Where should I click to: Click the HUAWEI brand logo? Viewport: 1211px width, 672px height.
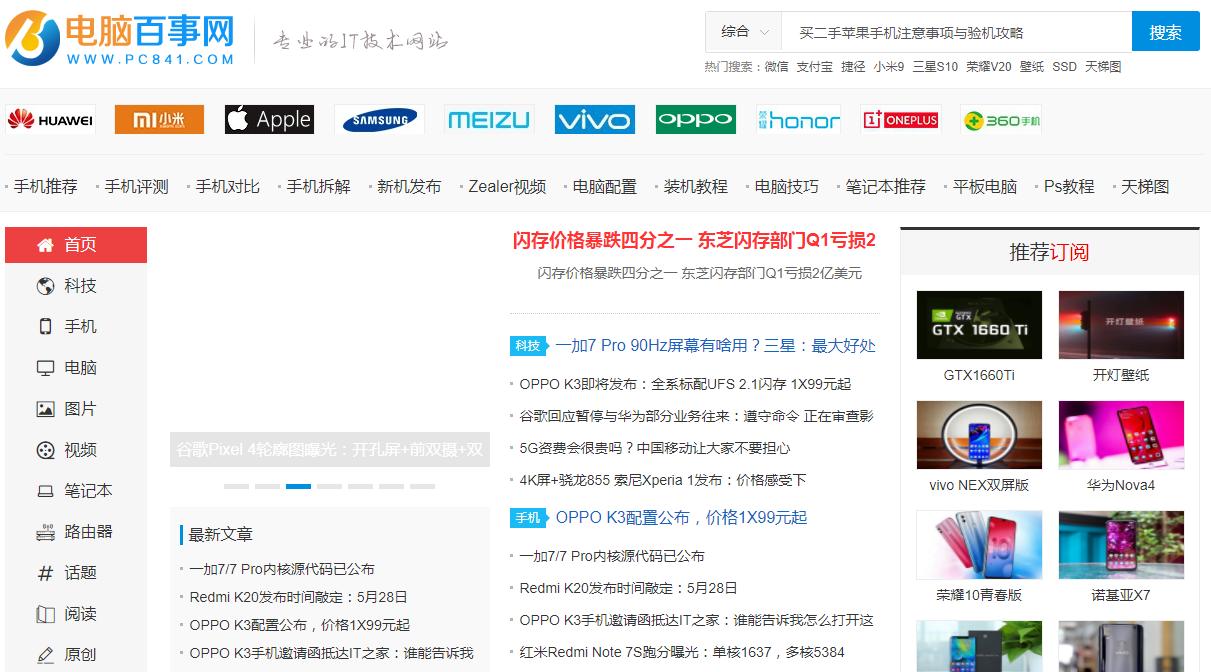50,118
